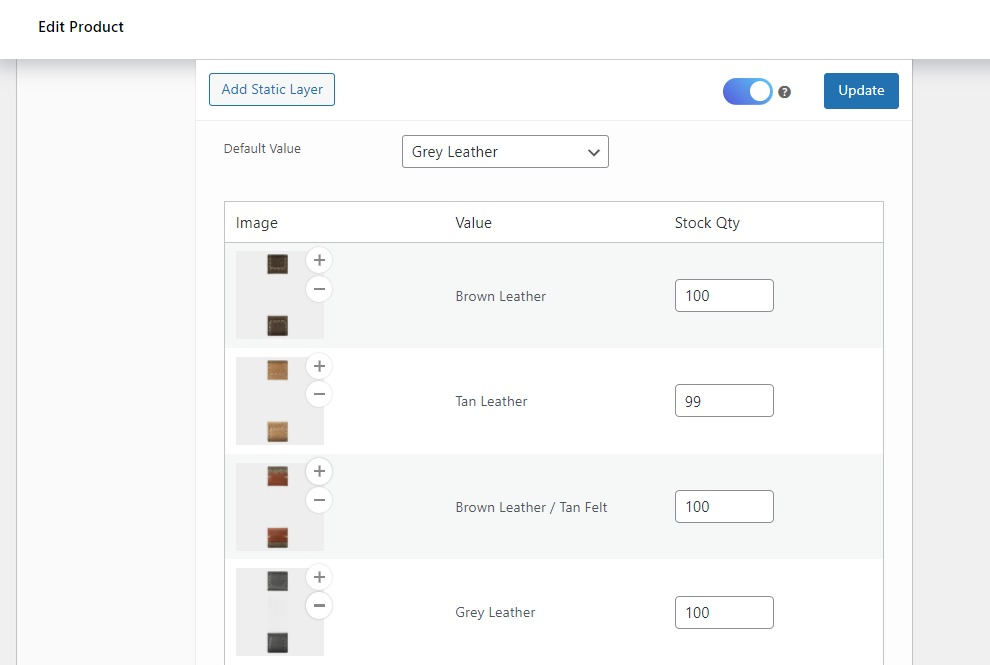This screenshot has width=990, height=665.
Task: Increment Brown Leather stock with plus icon
Action: (319, 260)
